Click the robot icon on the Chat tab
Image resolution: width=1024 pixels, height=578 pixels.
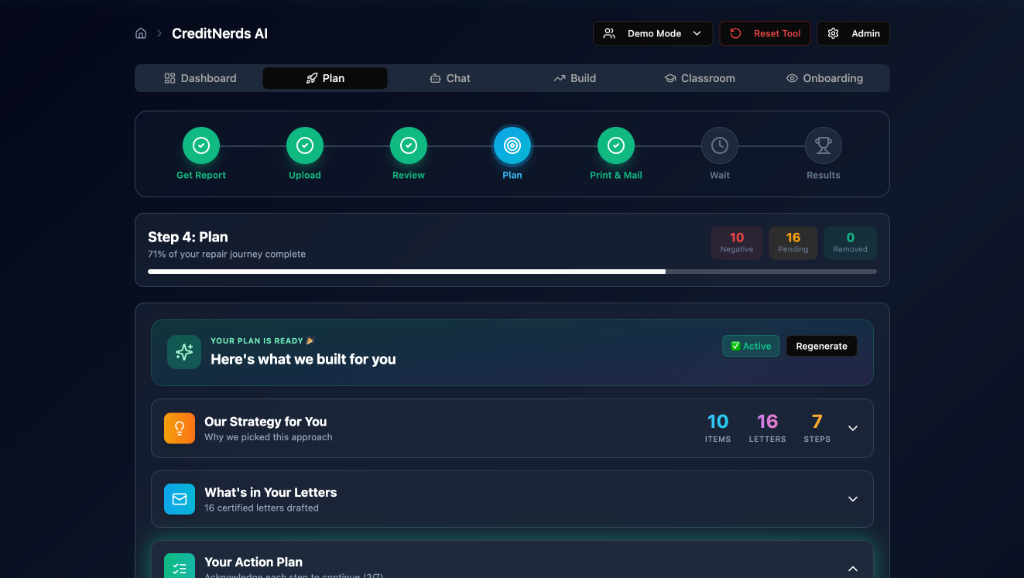[435, 78]
